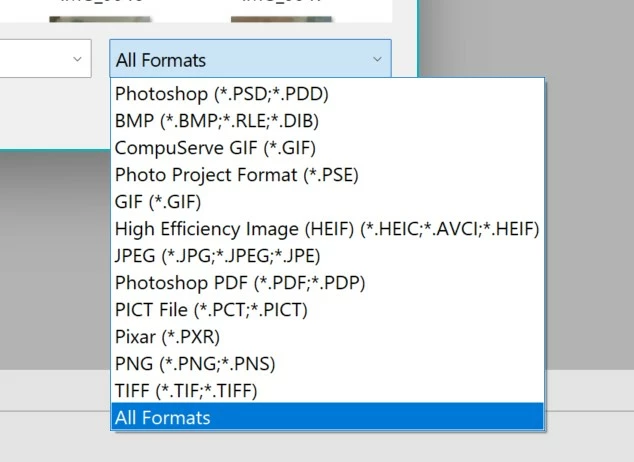634x462 pixels.
Task: Select Photoshop (*.PSD;*.PDD) format
Action: pos(328,94)
